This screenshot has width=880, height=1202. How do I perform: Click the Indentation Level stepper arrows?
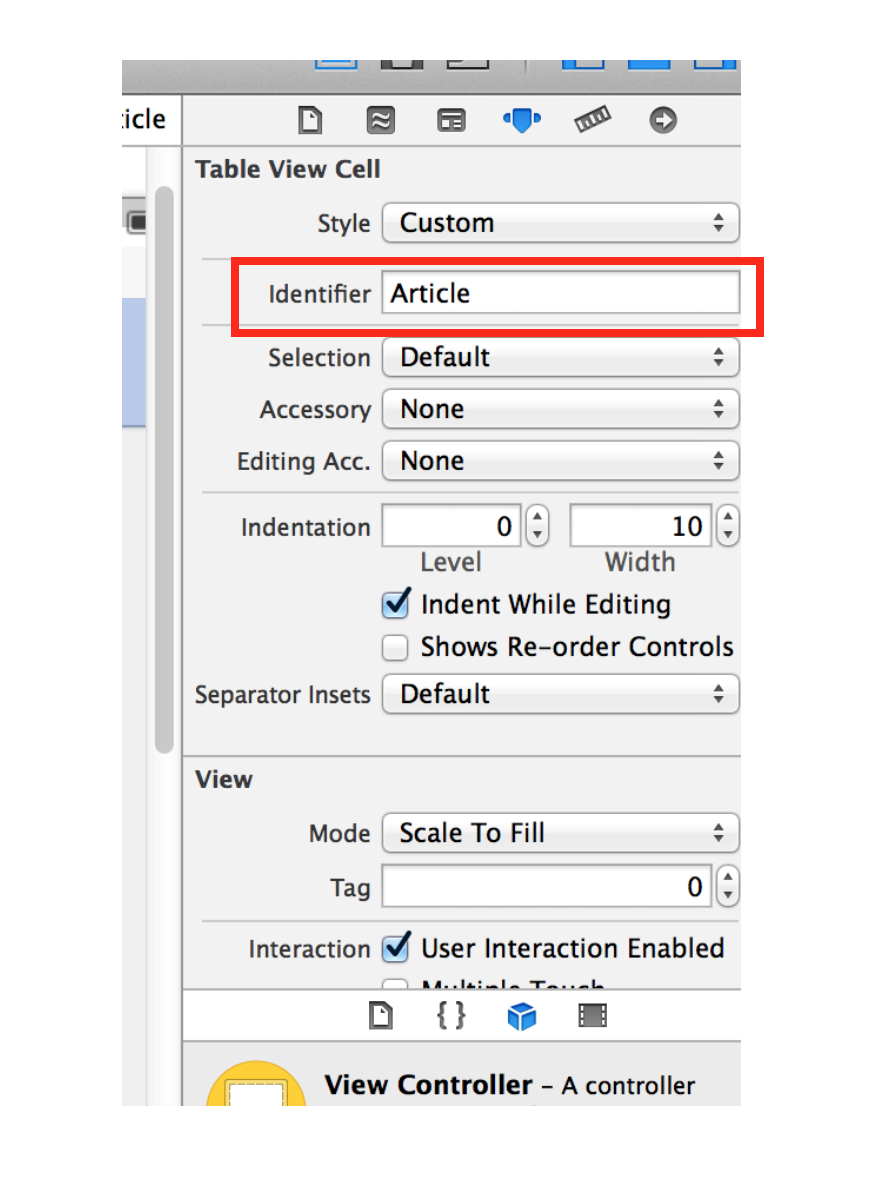tap(537, 526)
